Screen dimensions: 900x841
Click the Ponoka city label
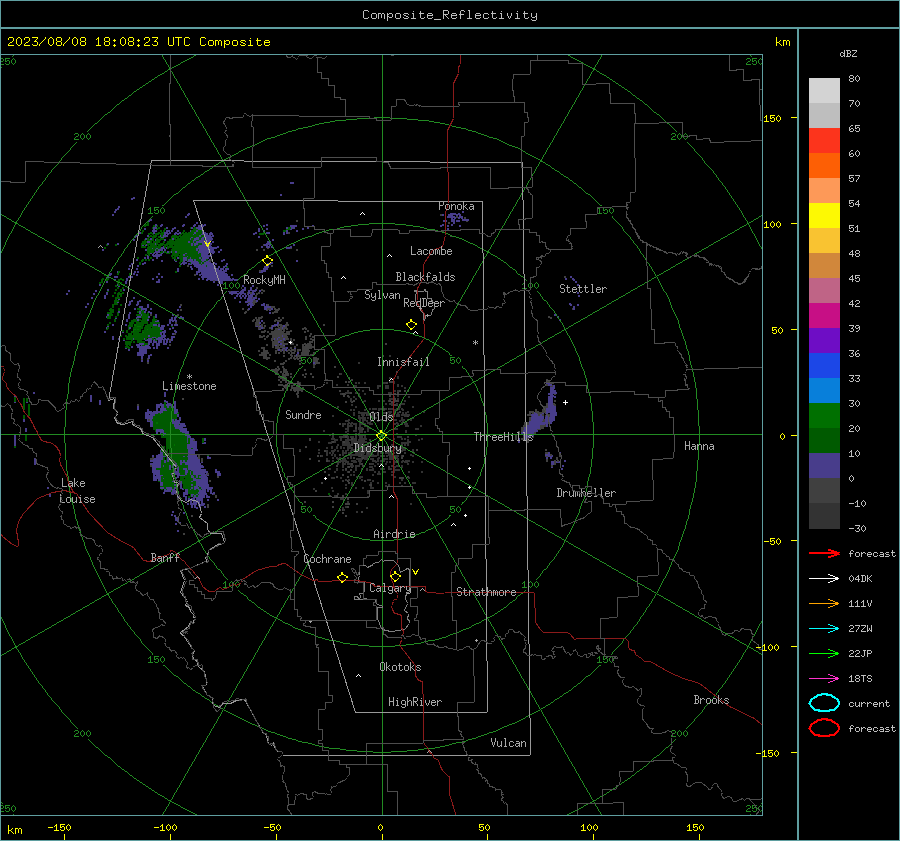coord(456,206)
